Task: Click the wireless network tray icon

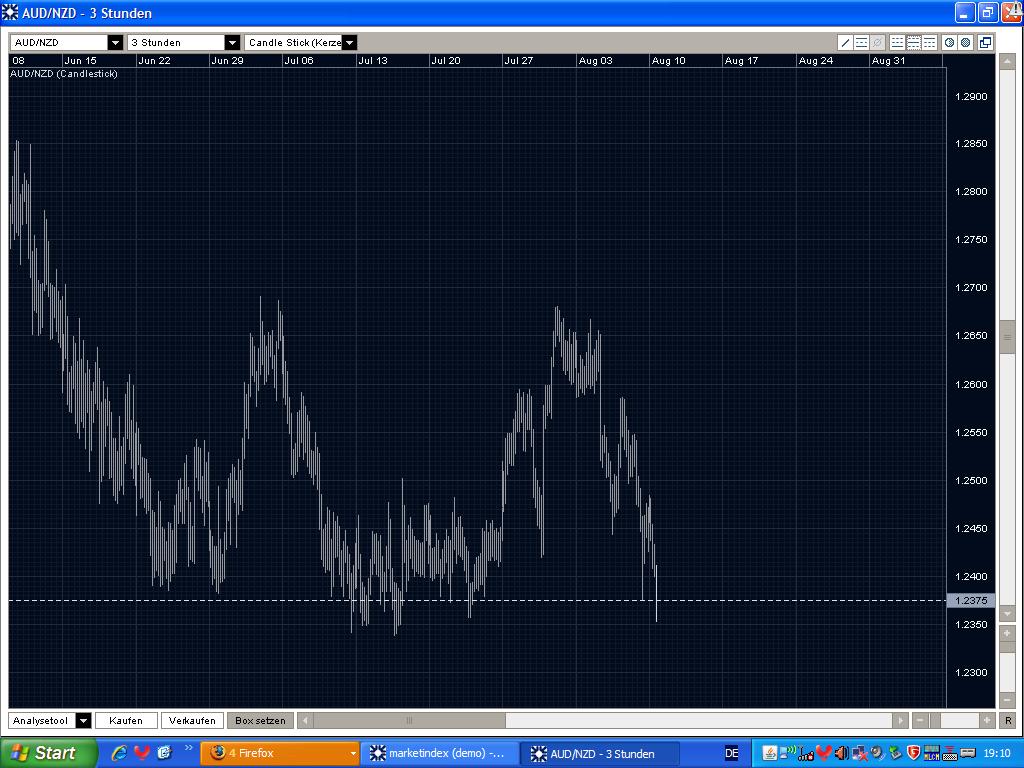Action: pyautogui.click(x=788, y=752)
